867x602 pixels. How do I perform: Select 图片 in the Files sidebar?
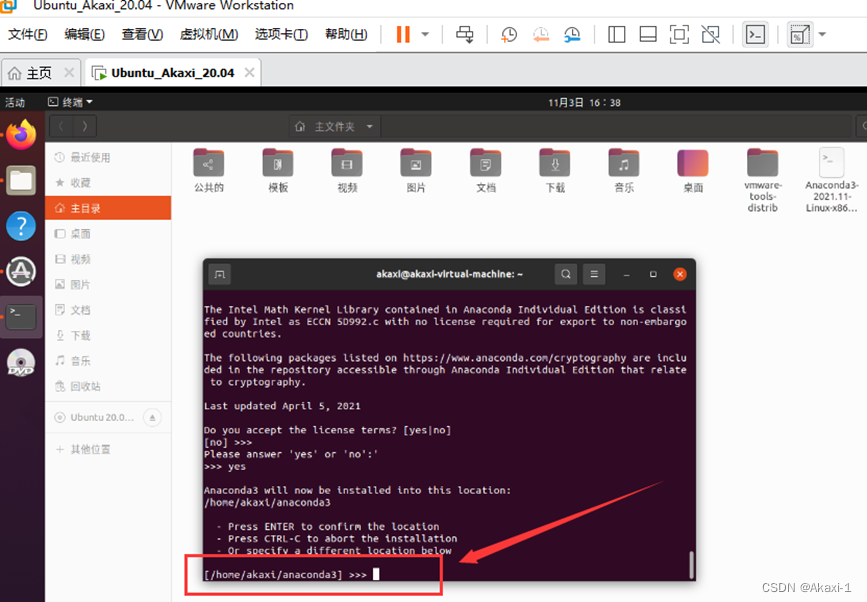(108, 285)
